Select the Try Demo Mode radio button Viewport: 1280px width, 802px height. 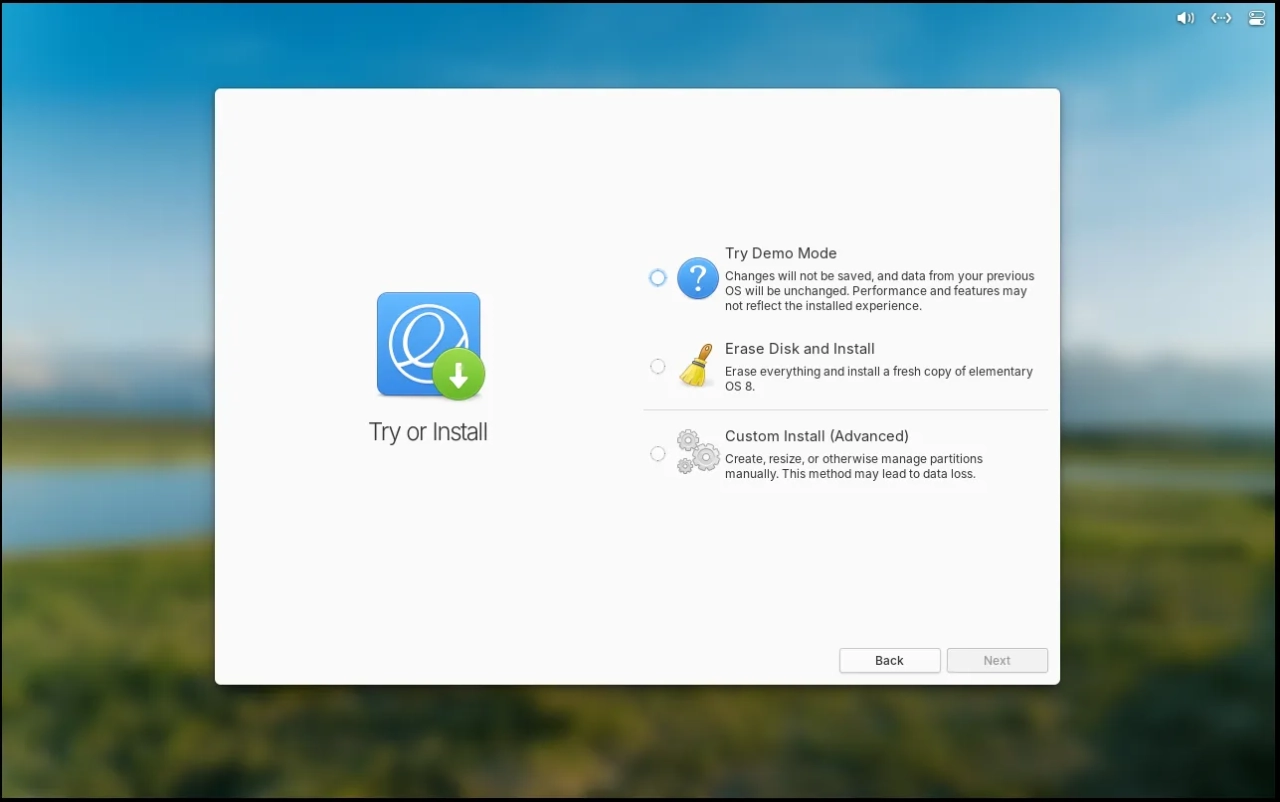click(x=657, y=278)
